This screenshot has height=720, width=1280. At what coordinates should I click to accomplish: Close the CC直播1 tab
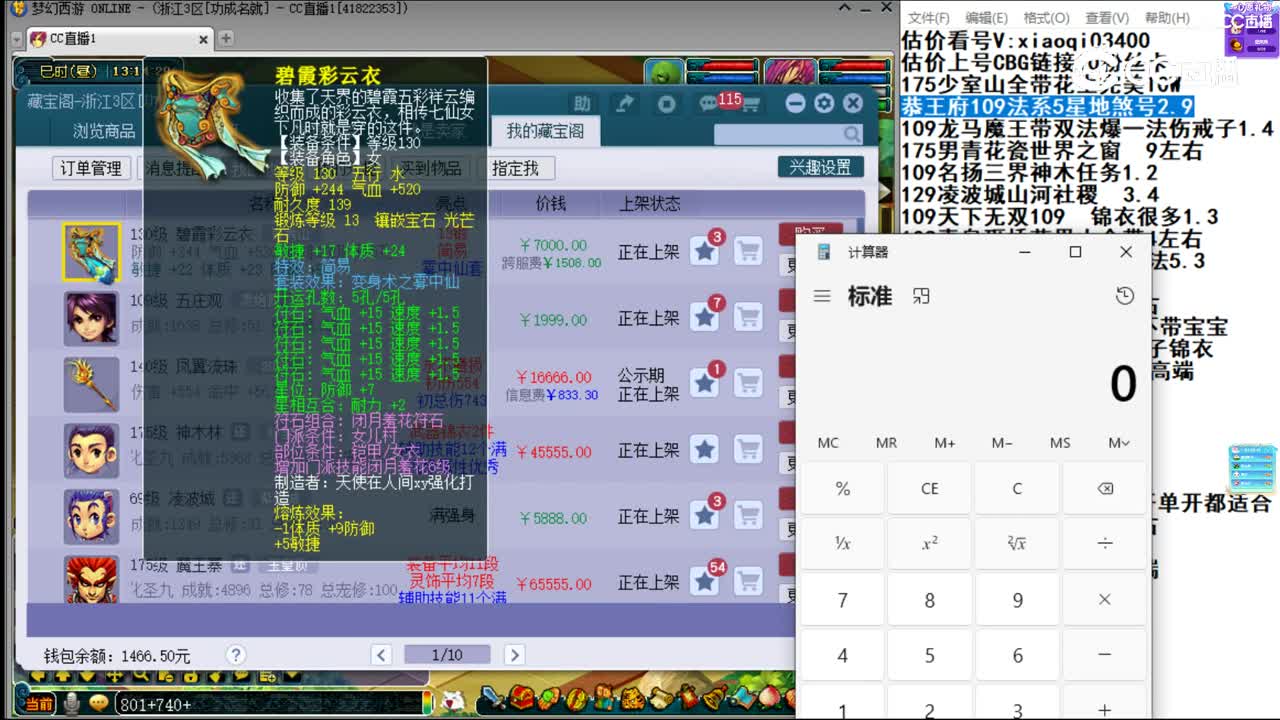pos(204,40)
